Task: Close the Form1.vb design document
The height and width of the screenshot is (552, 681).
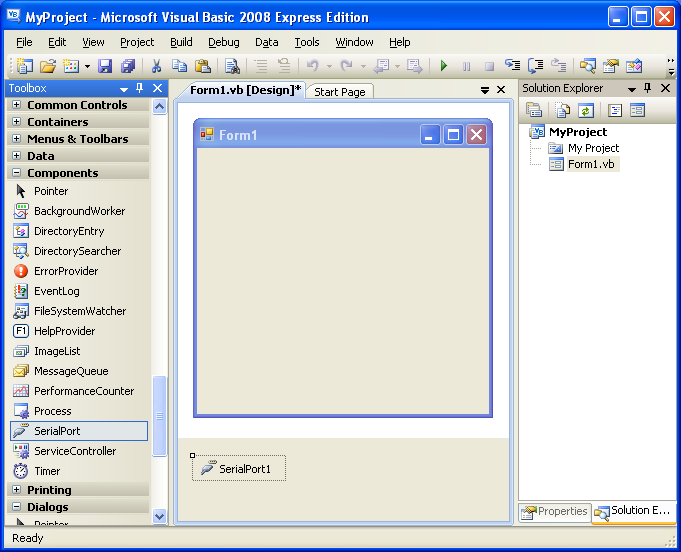Action: (501, 90)
